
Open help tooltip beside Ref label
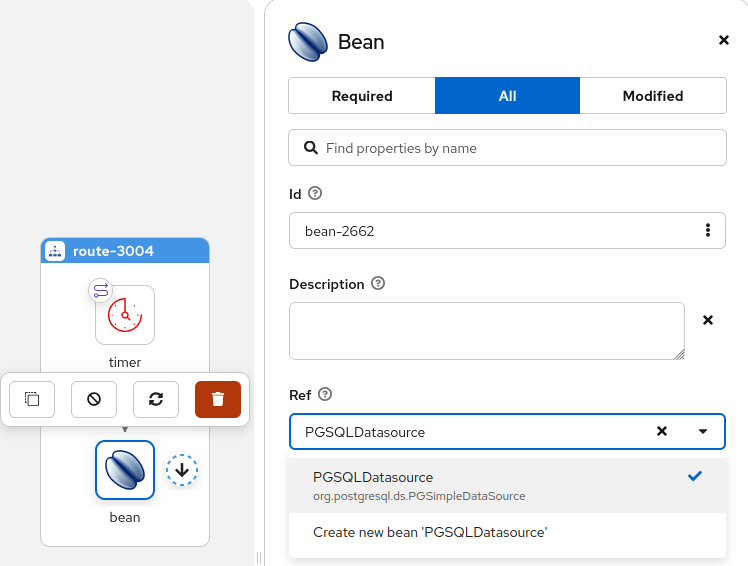[325, 395]
